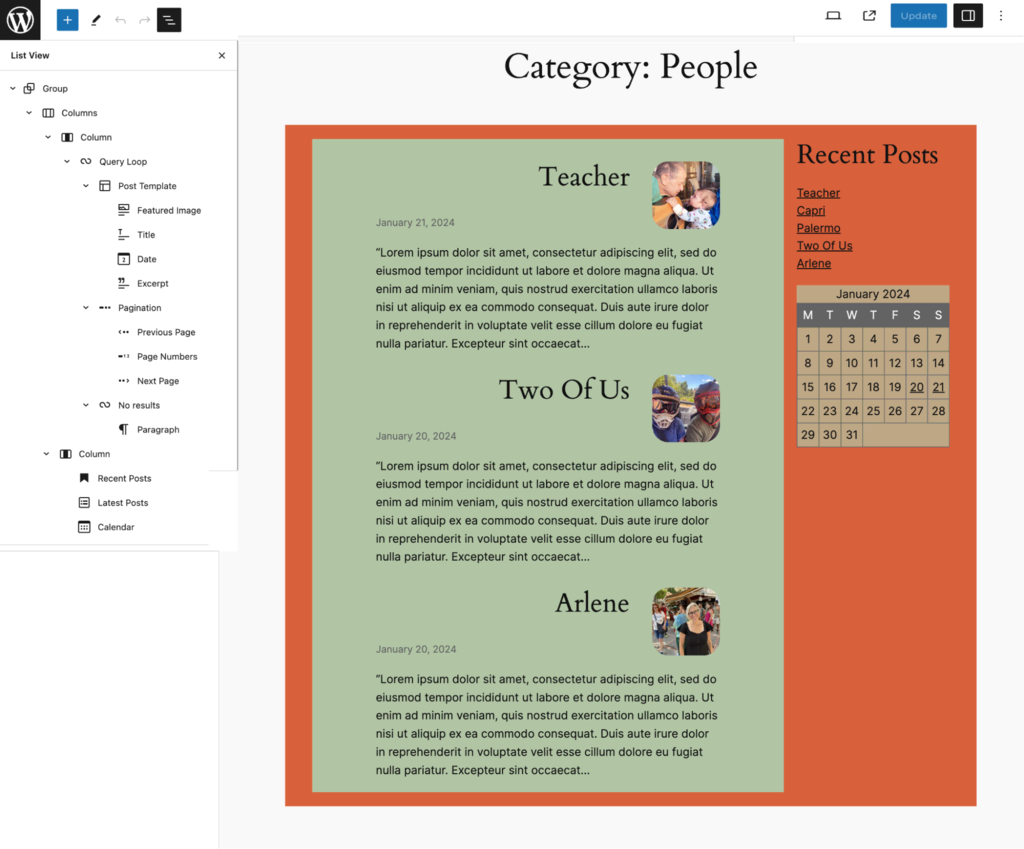This screenshot has width=1024, height=849.
Task: Open View page in new tab icon
Action: (x=869, y=16)
